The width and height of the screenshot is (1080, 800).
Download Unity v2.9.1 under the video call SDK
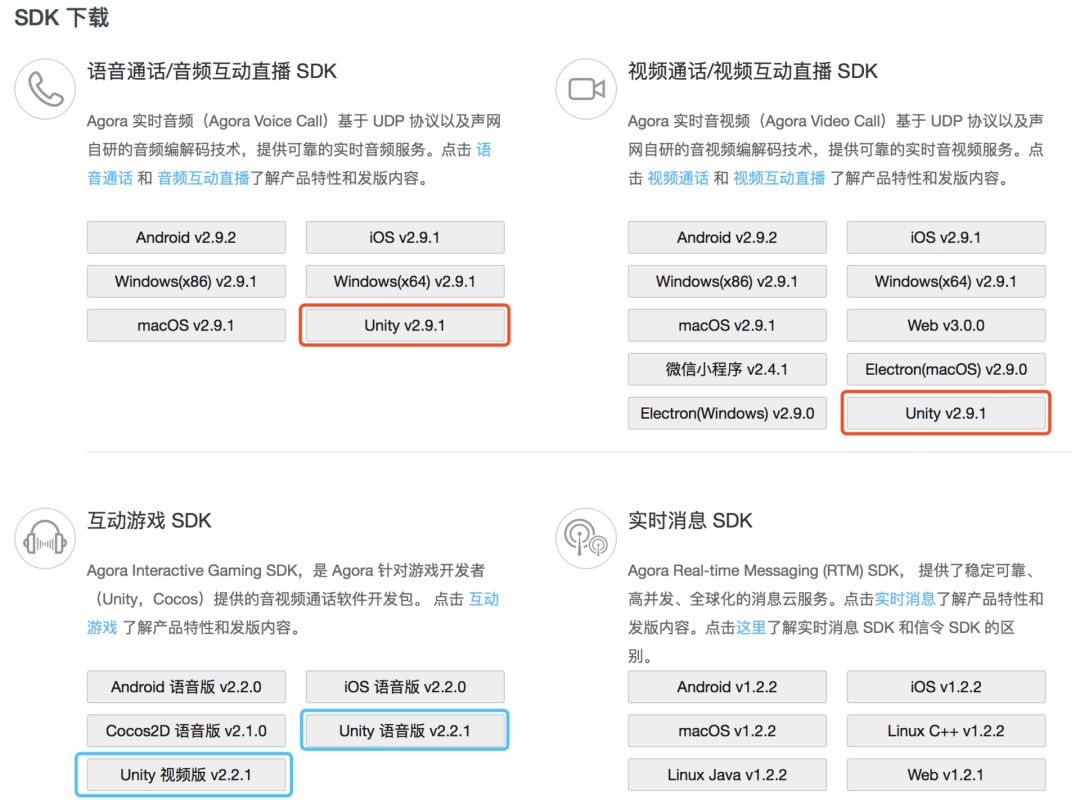tap(946, 413)
